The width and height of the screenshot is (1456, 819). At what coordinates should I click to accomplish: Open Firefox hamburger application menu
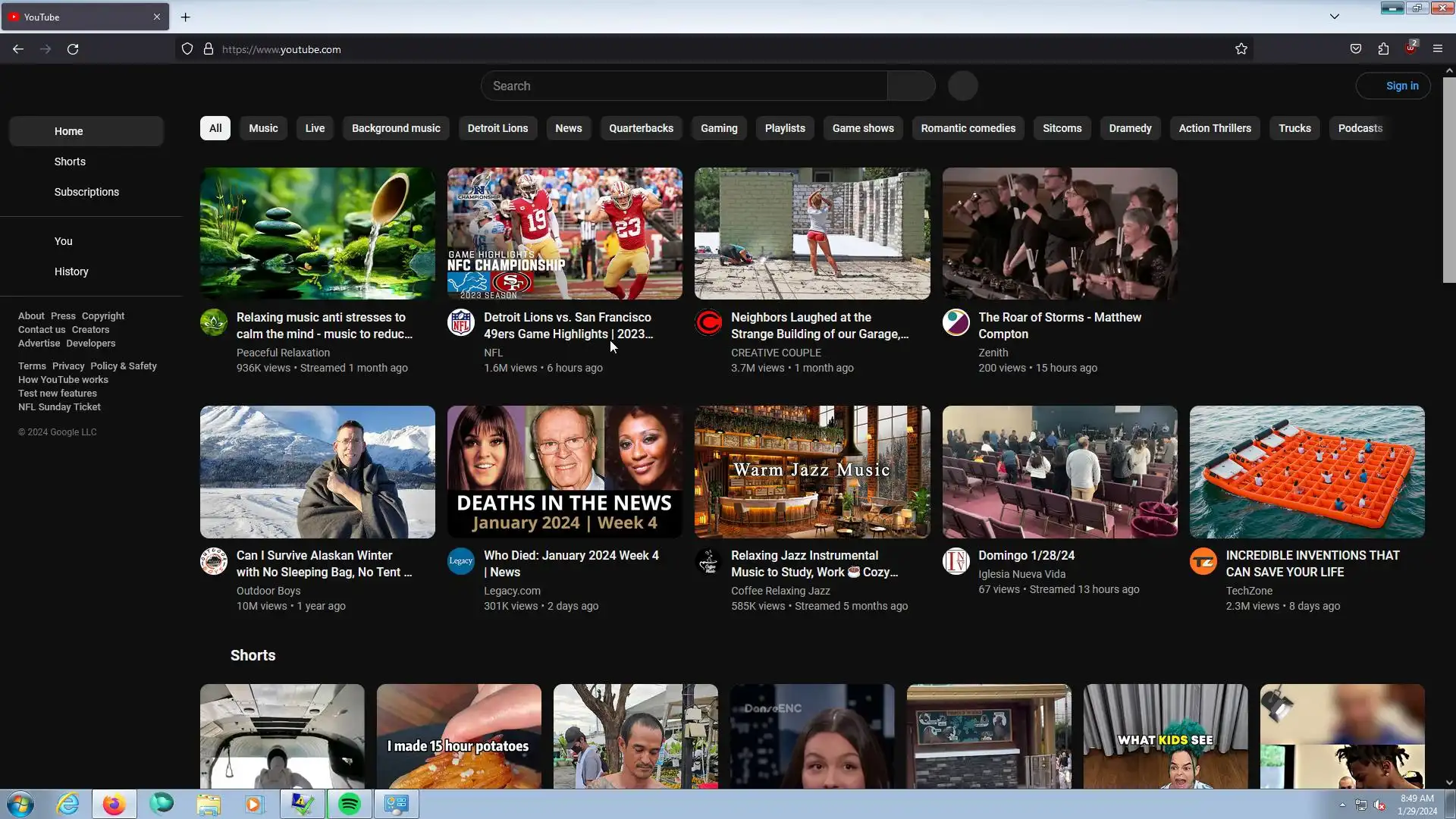[1437, 49]
